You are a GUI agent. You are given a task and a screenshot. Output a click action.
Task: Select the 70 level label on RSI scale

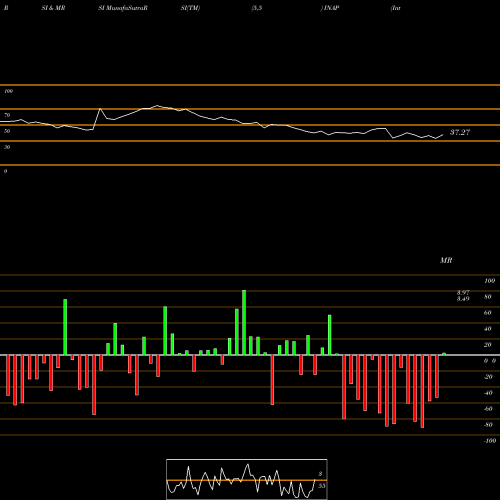tap(7, 115)
